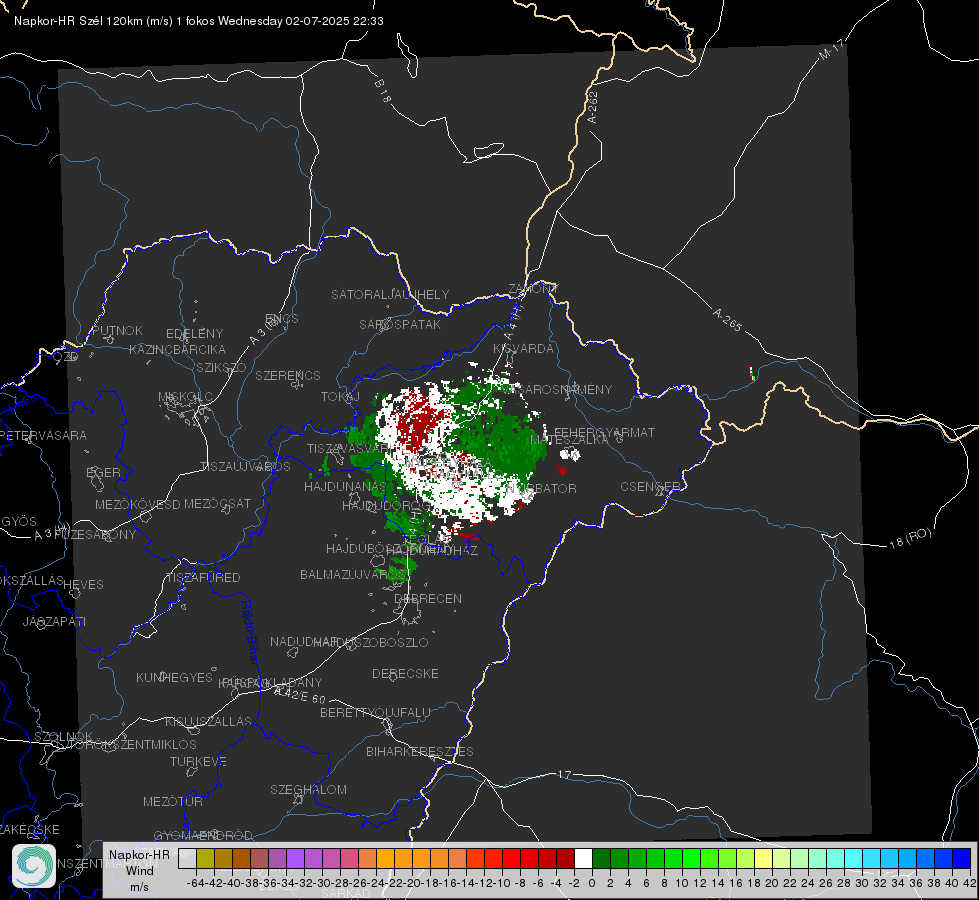The width and height of the screenshot is (979, 900).
Task: Select the SÁROSPATAK label on the map
Action: pos(400,325)
